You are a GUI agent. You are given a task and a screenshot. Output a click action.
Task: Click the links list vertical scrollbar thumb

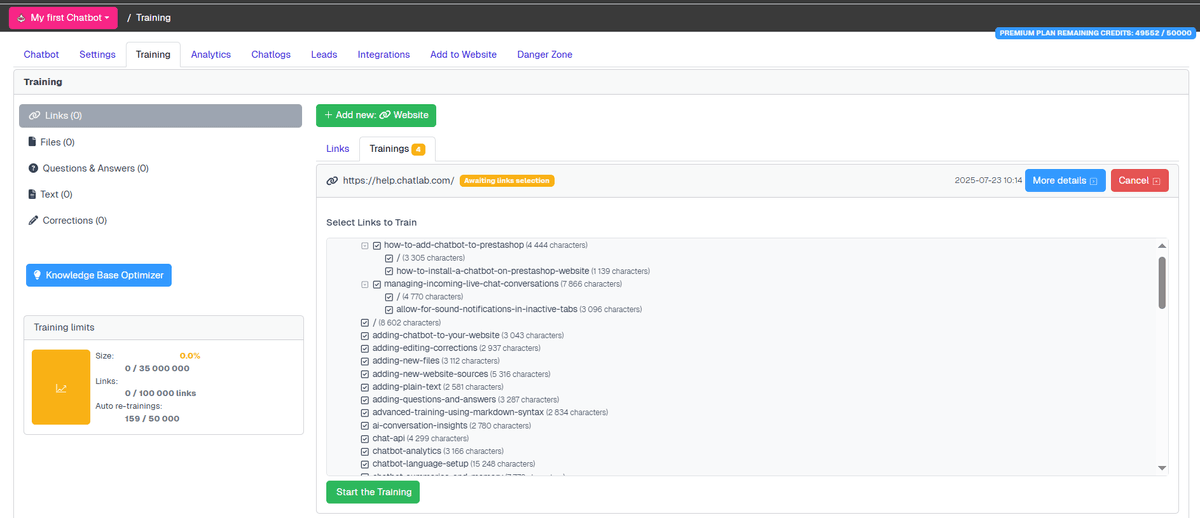tap(1161, 282)
